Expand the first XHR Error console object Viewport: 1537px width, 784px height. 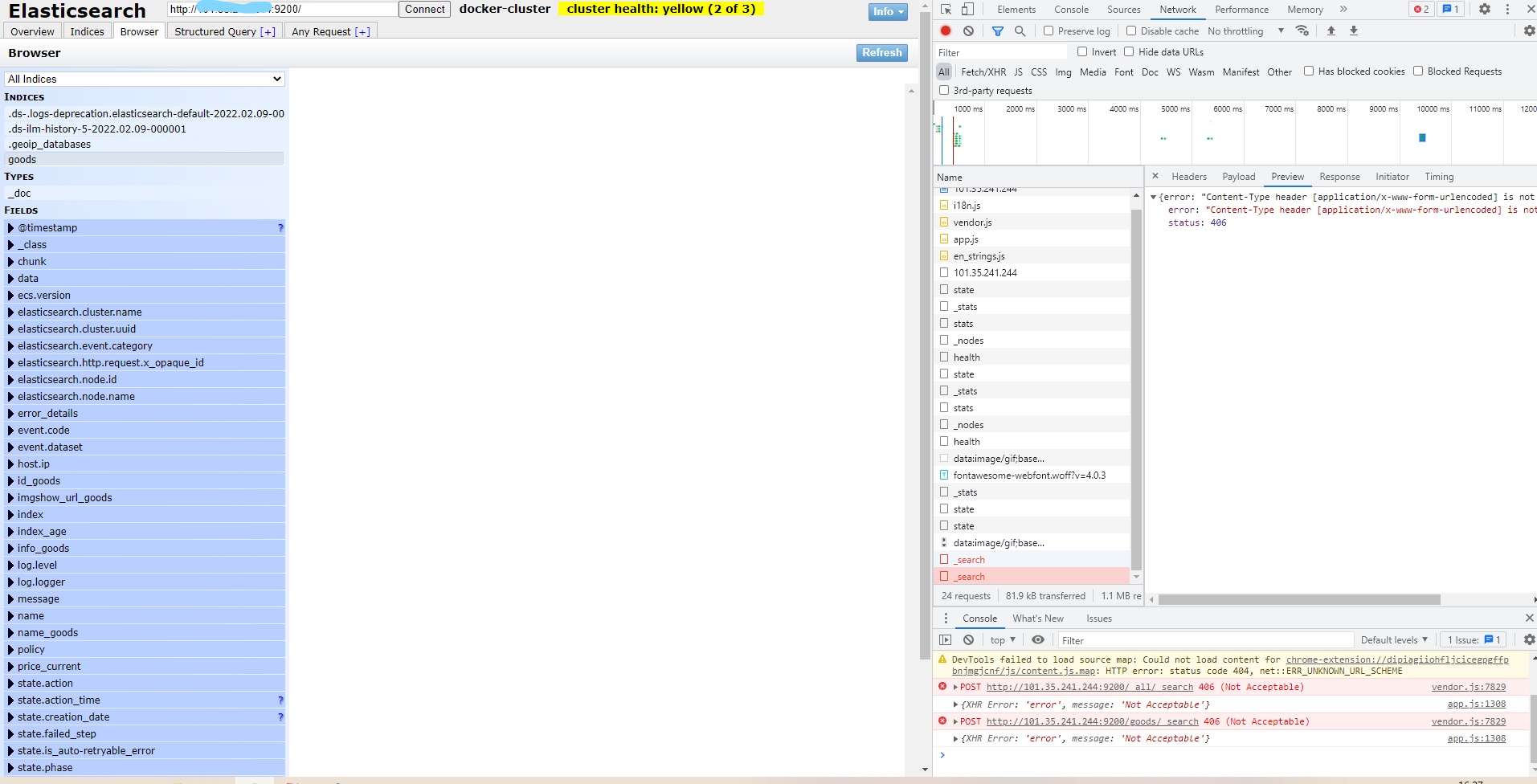pyautogui.click(x=955, y=704)
